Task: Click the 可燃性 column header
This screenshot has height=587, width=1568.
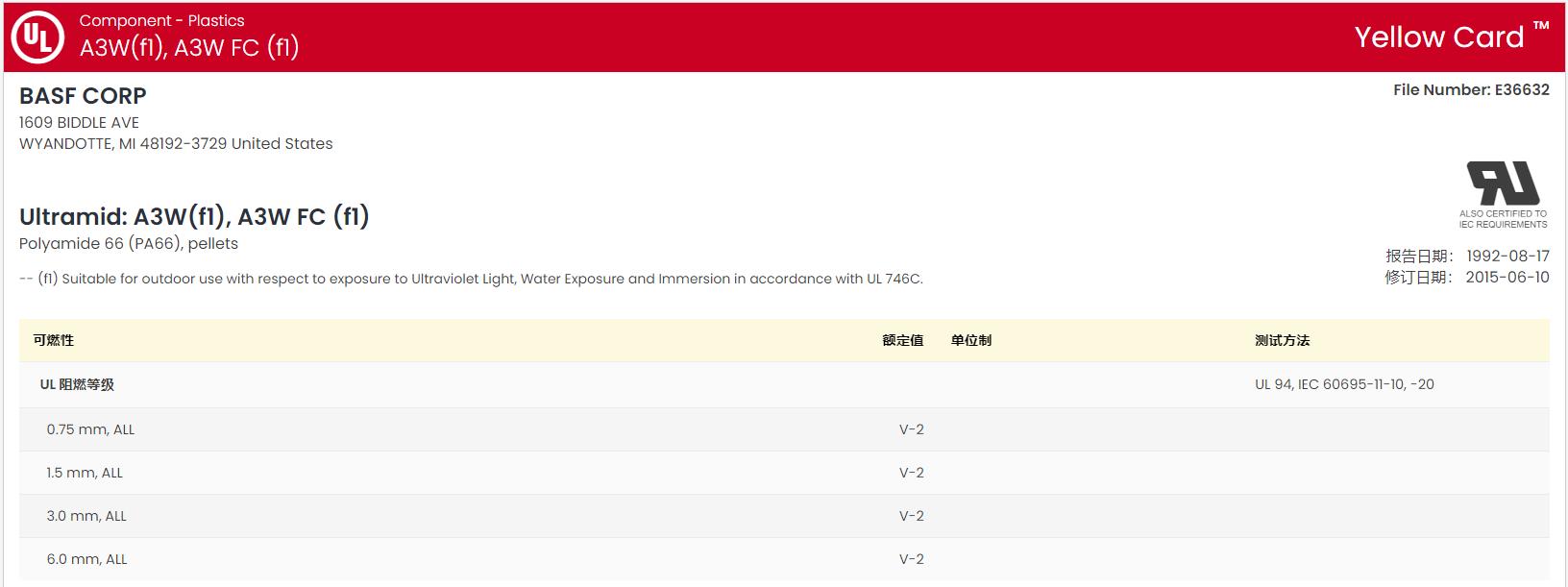Action: pyautogui.click(x=54, y=340)
